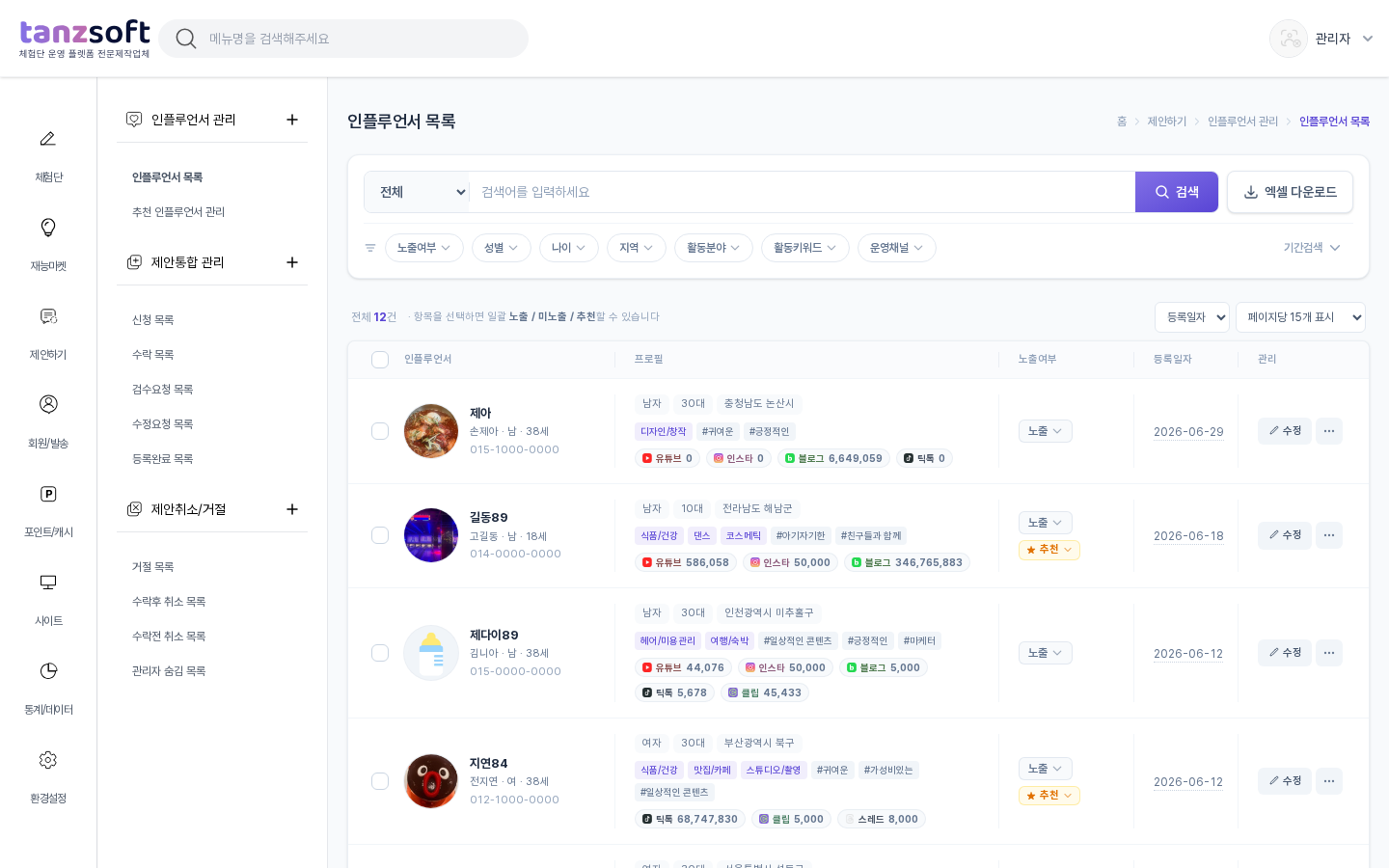Open the 환경설정 gear icon
The image size is (1389, 868).
tap(48, 760)
